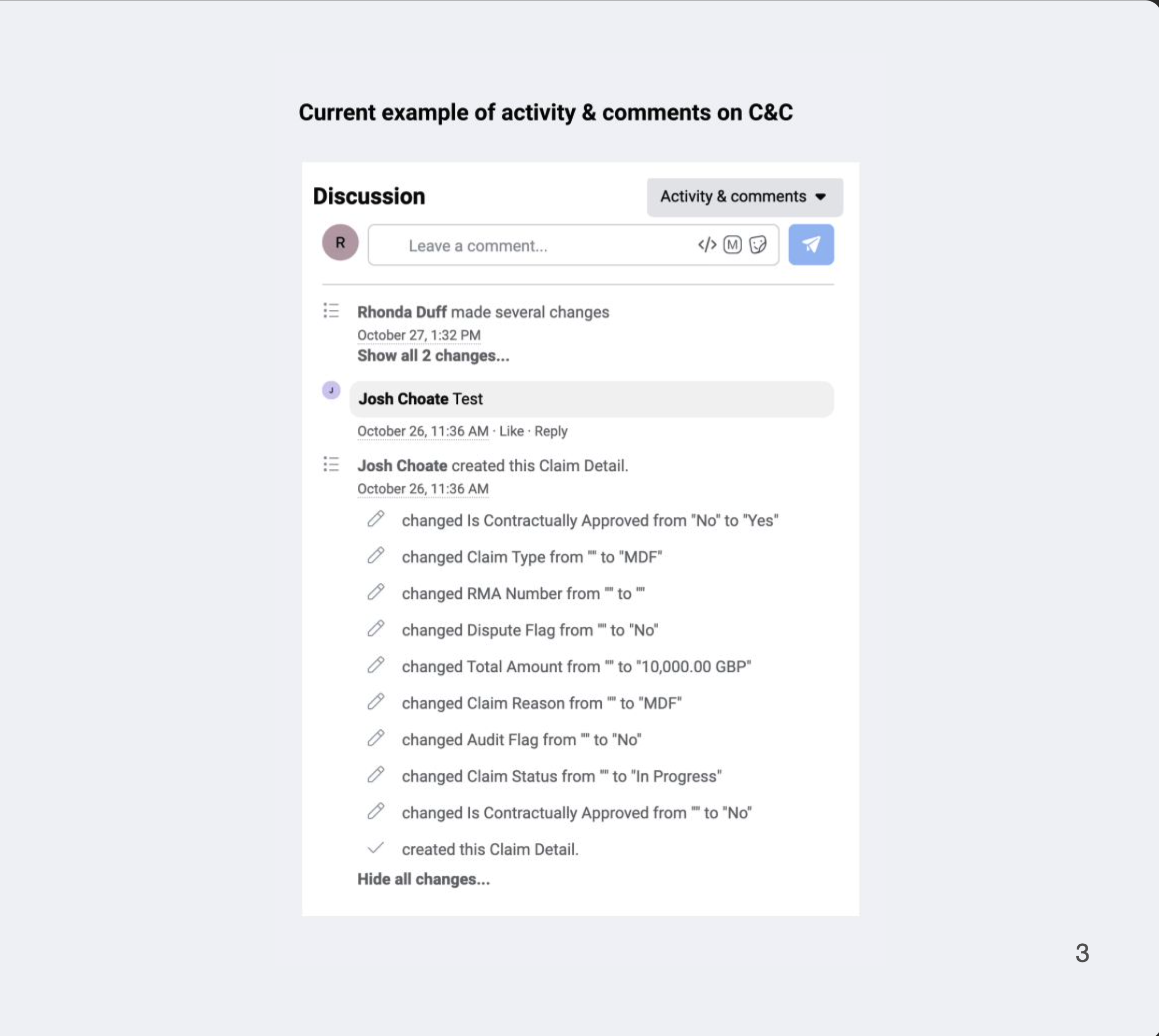Click checkmark icon beside created Claim Detail

tap(375, 848)
